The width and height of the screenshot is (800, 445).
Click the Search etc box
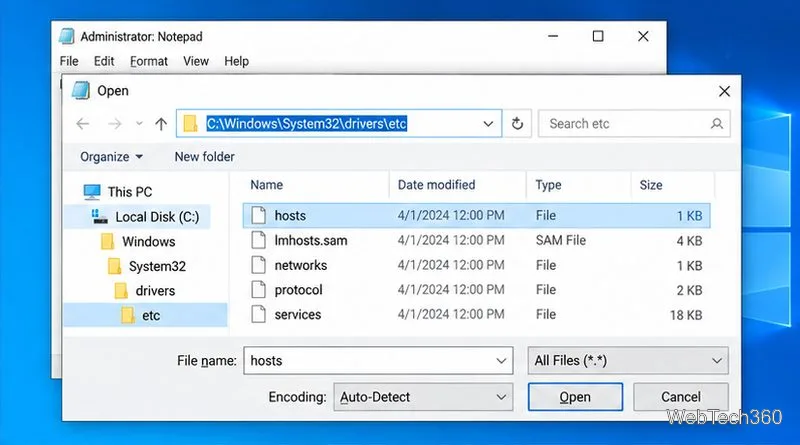coord(634,123)
